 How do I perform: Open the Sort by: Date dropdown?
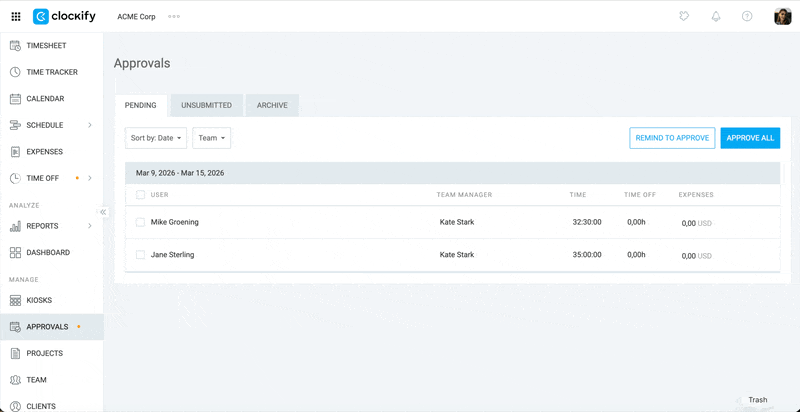point(156,138)
